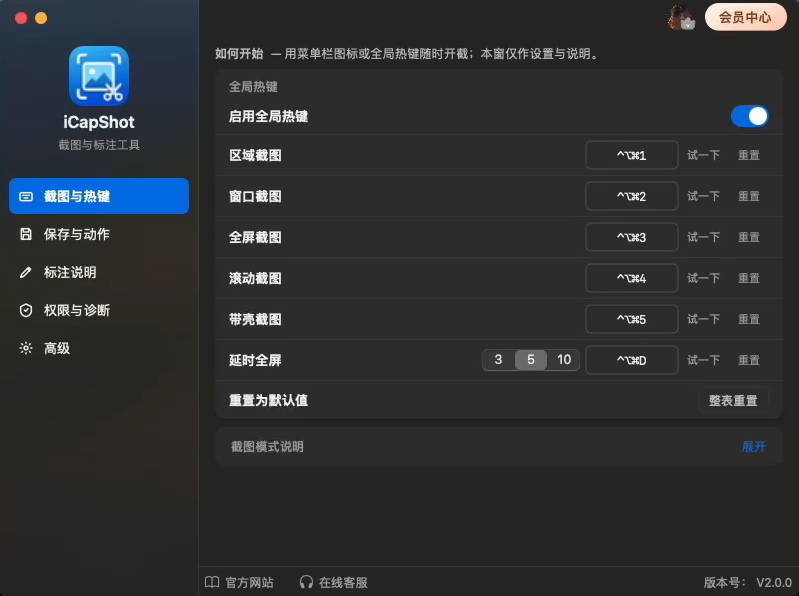The height and width of the screenshot is (596, 799).
Task: Click 试一下 for 区域截图
Action: click(x=703, y=155)
